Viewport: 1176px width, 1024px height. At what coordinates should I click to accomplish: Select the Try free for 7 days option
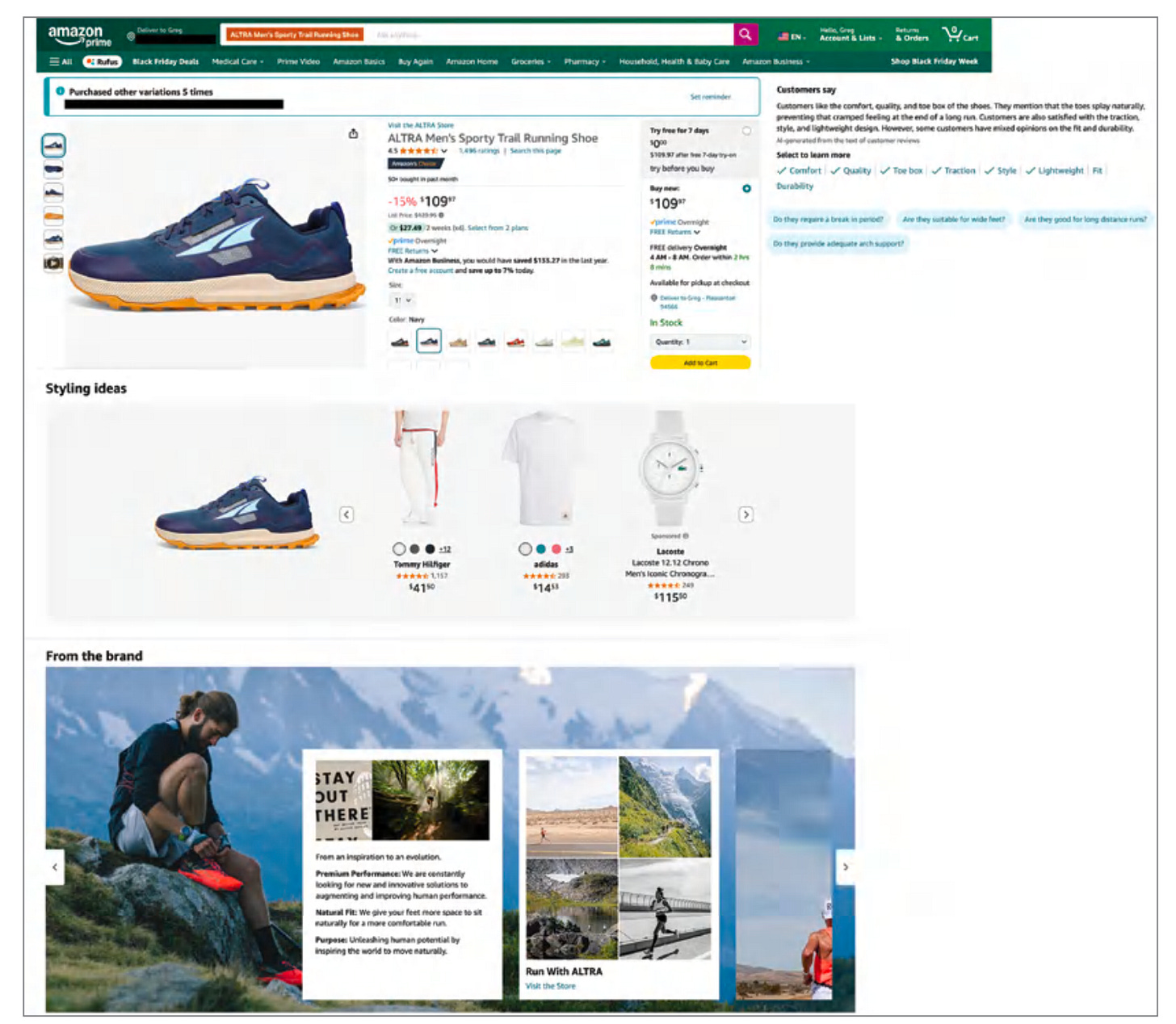click(x=746, y=131)
